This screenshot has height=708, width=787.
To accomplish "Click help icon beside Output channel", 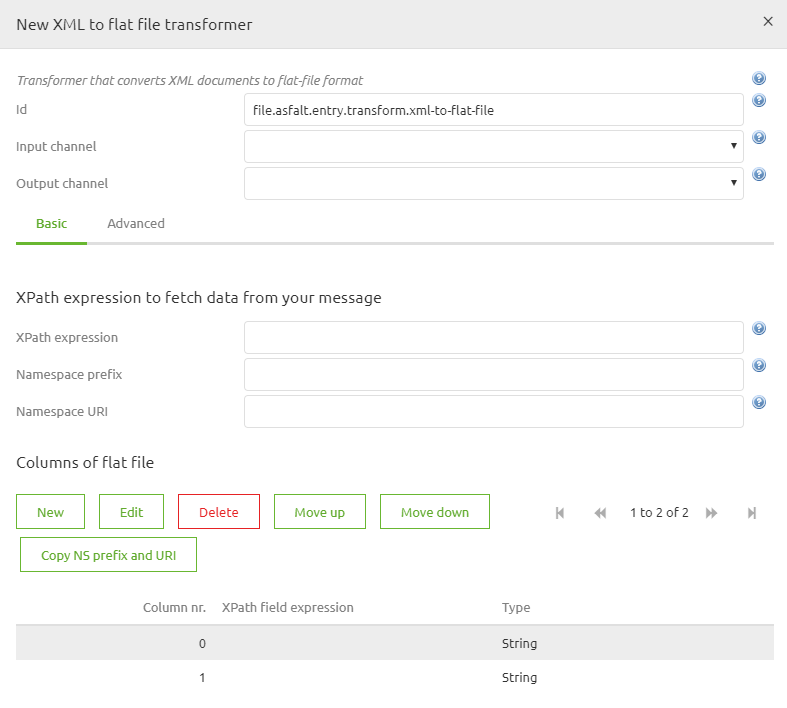I will tap(759, 175).
